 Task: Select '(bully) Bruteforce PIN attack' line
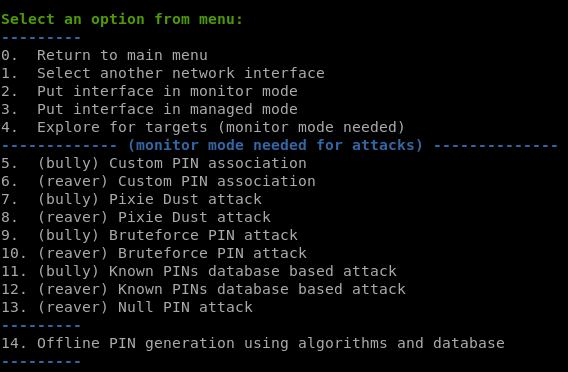click(x=149, y=235)
